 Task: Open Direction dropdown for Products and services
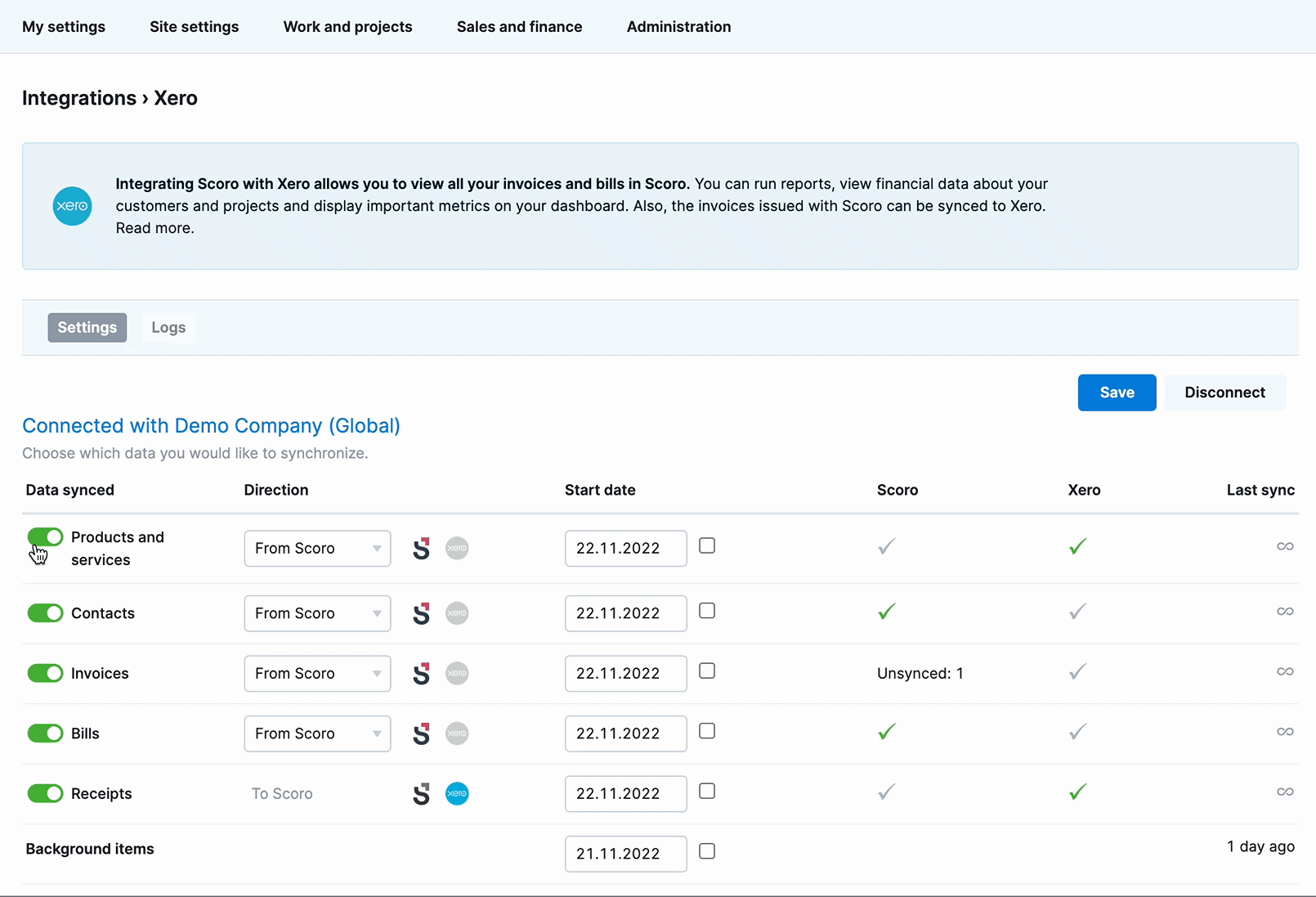(317, 548)
